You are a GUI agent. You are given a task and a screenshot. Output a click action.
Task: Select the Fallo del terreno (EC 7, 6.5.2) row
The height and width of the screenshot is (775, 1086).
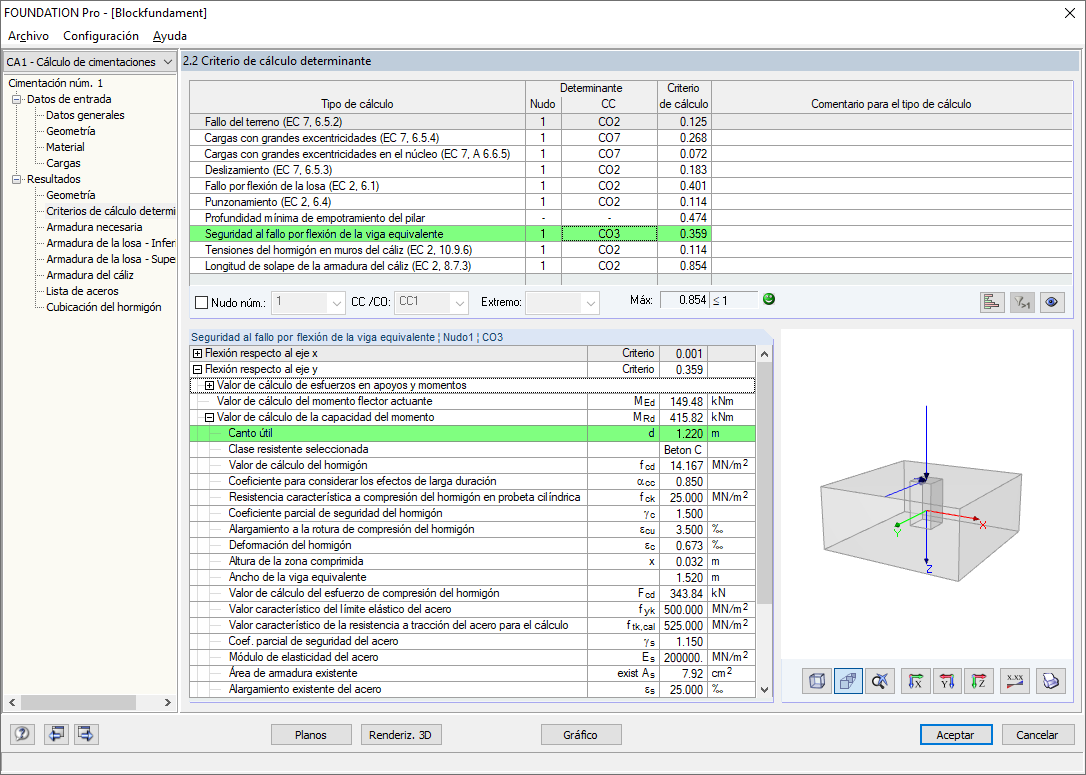point(630,122)
